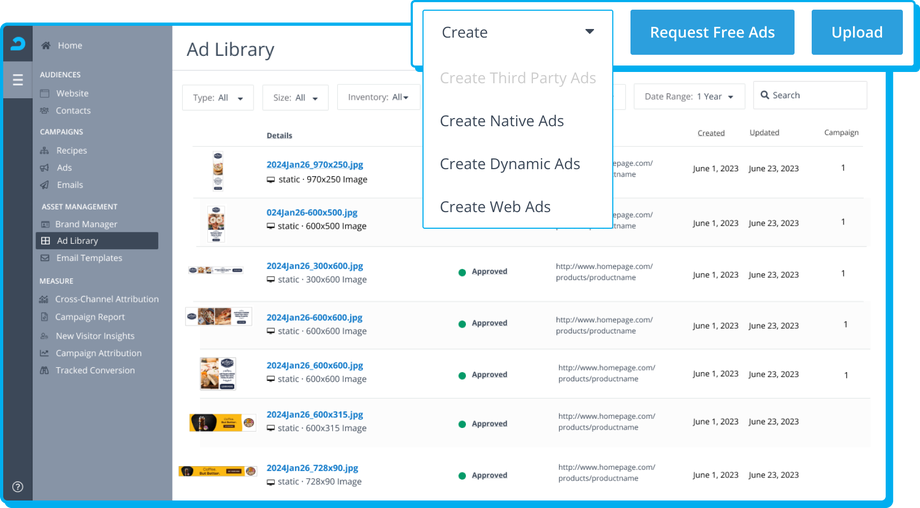
Task: Expand the Inventory: All filter
Action: [x=378, y=97]
